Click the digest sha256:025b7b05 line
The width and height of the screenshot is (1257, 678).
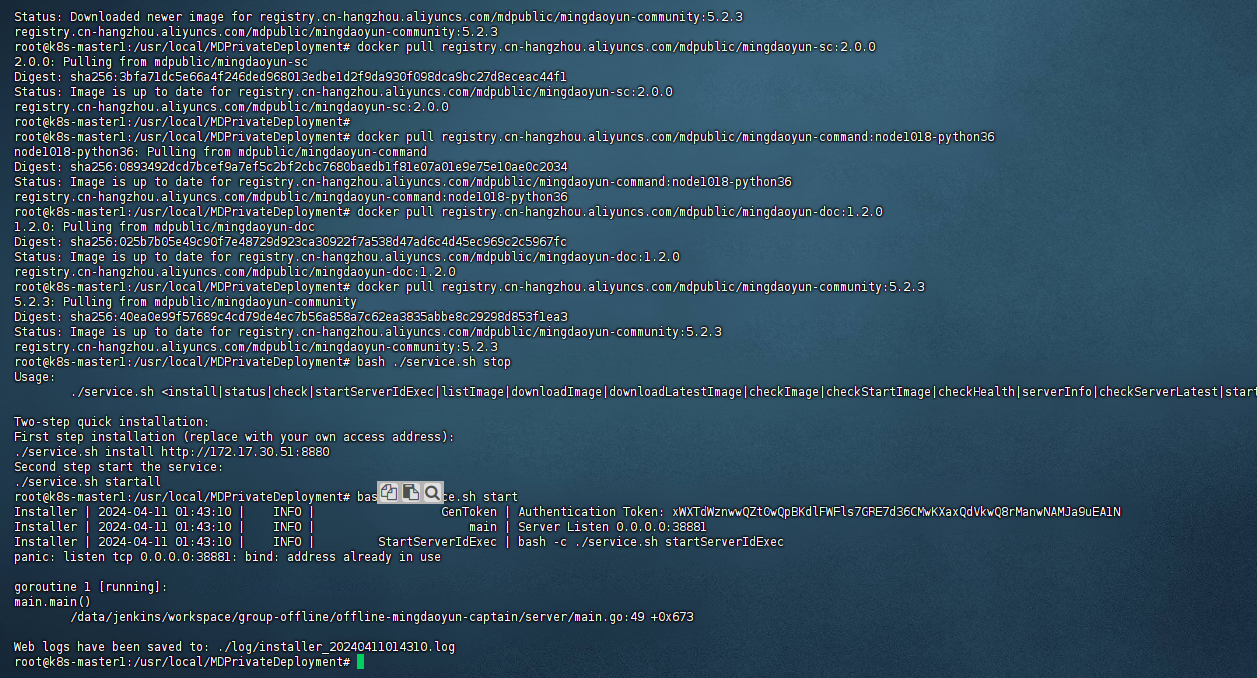point(290,242)
